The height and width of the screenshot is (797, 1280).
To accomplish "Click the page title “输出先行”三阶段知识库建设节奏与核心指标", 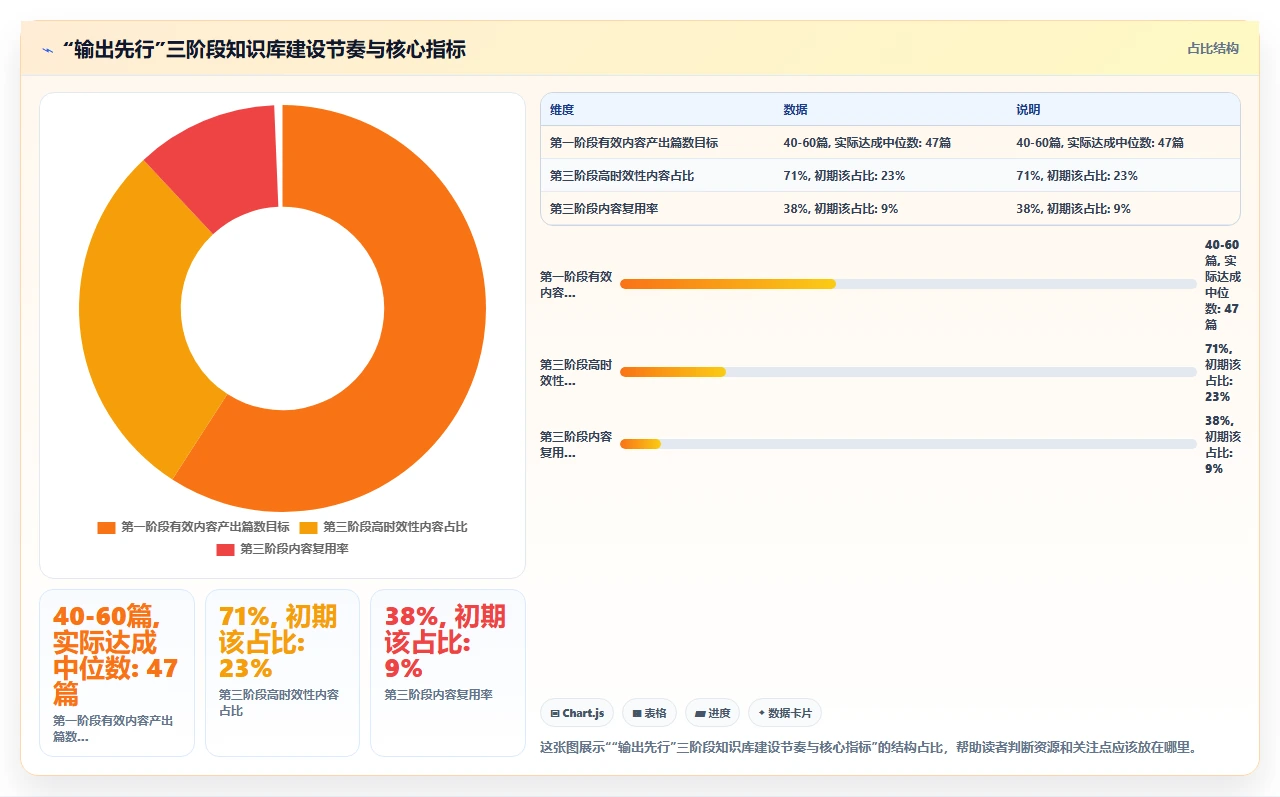I will (264, 49).
